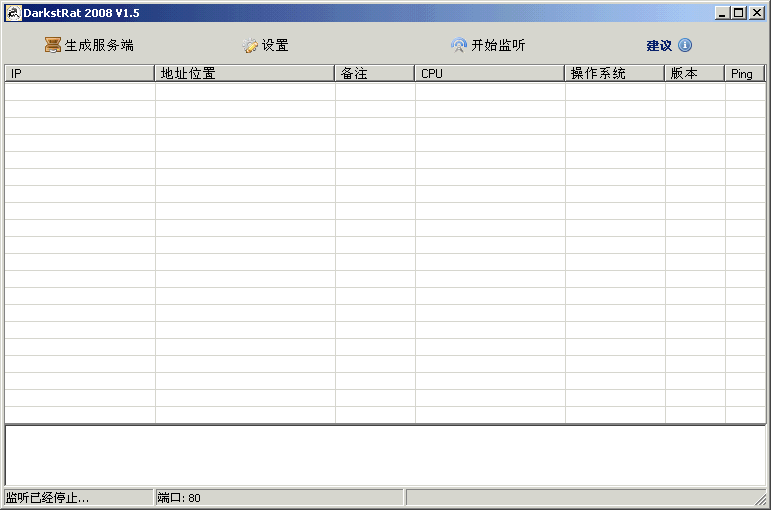The image size is (771, 510).
Task: Sort by the 操作系统 column header
Action: click(x=615, y=74)
